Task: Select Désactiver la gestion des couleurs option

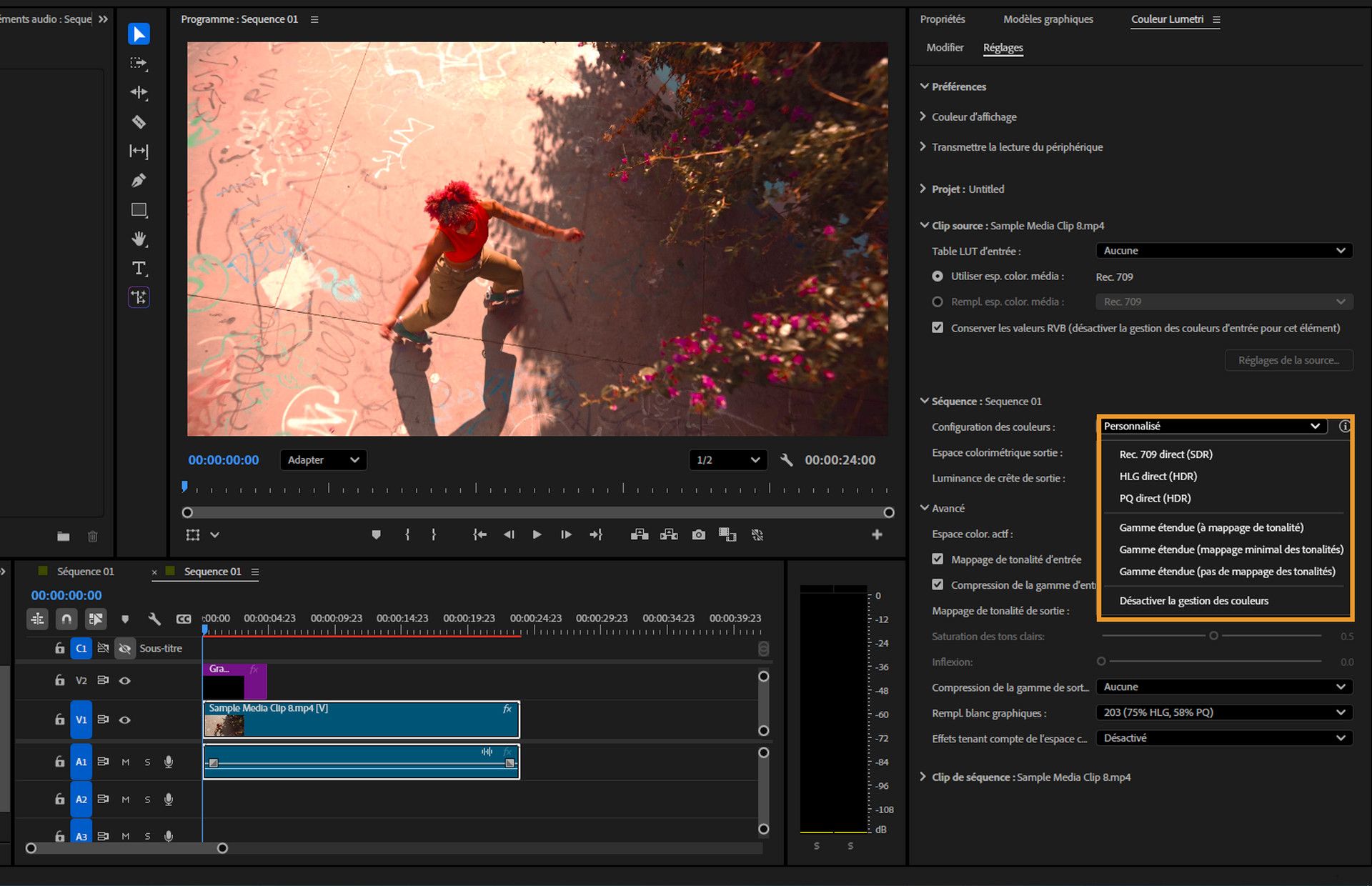Action: (1193, 601)
